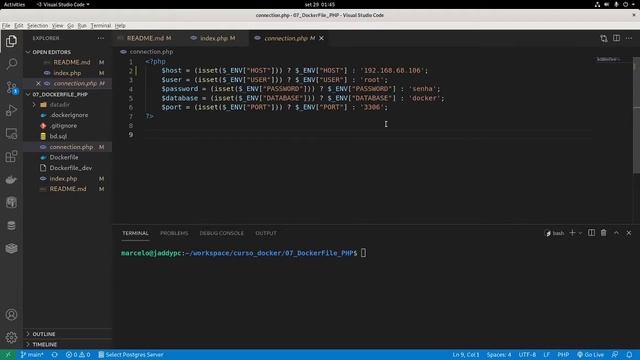
Task: Open the Selection menu
Action: tap(38, 25)
